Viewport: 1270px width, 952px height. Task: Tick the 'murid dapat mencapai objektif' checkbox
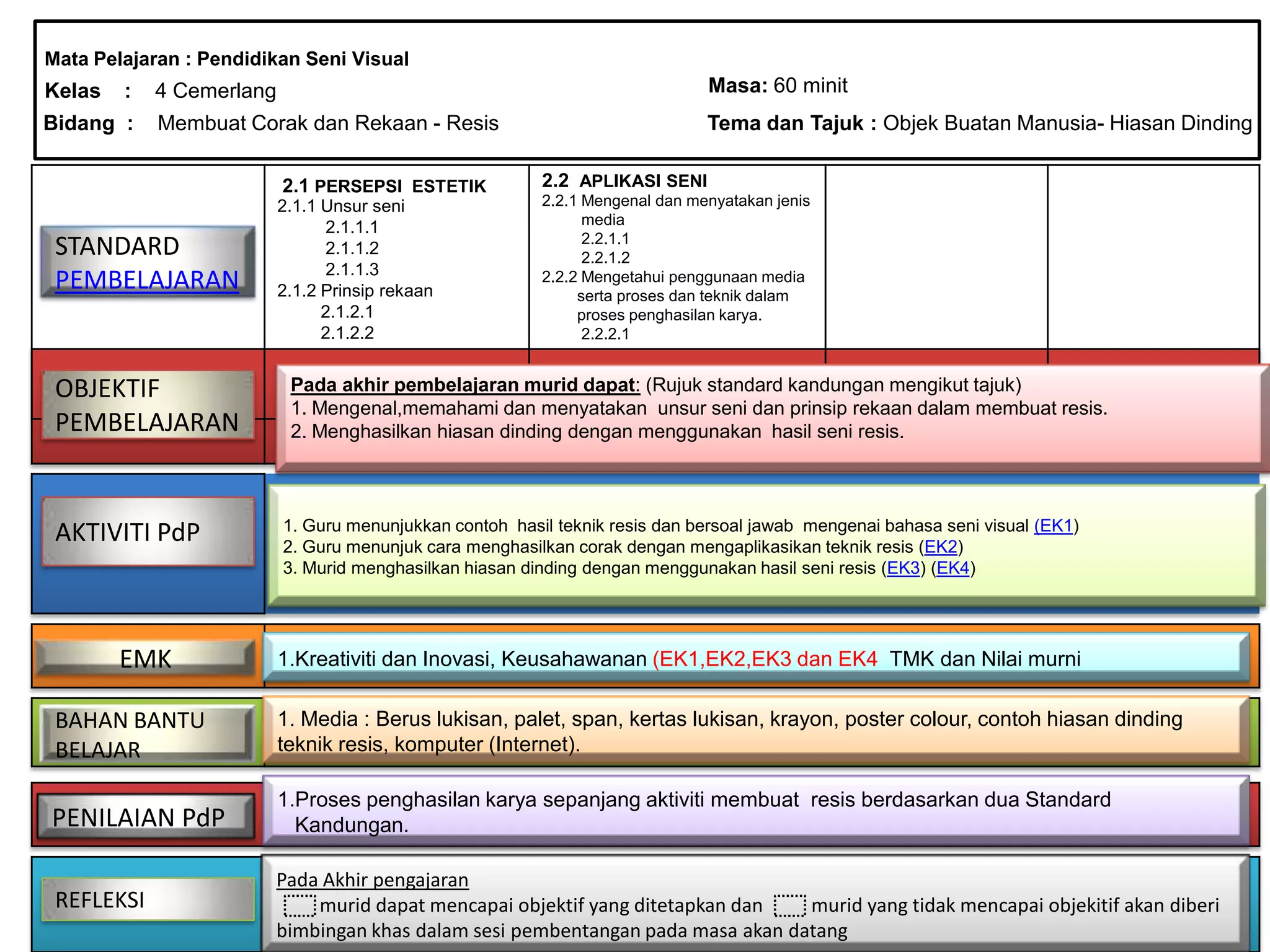(300, 906)
